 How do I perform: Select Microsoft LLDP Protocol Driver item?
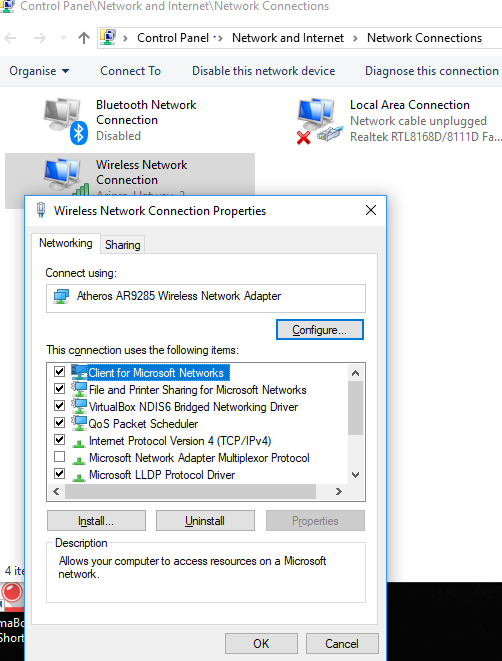click(x=162, y=475)
